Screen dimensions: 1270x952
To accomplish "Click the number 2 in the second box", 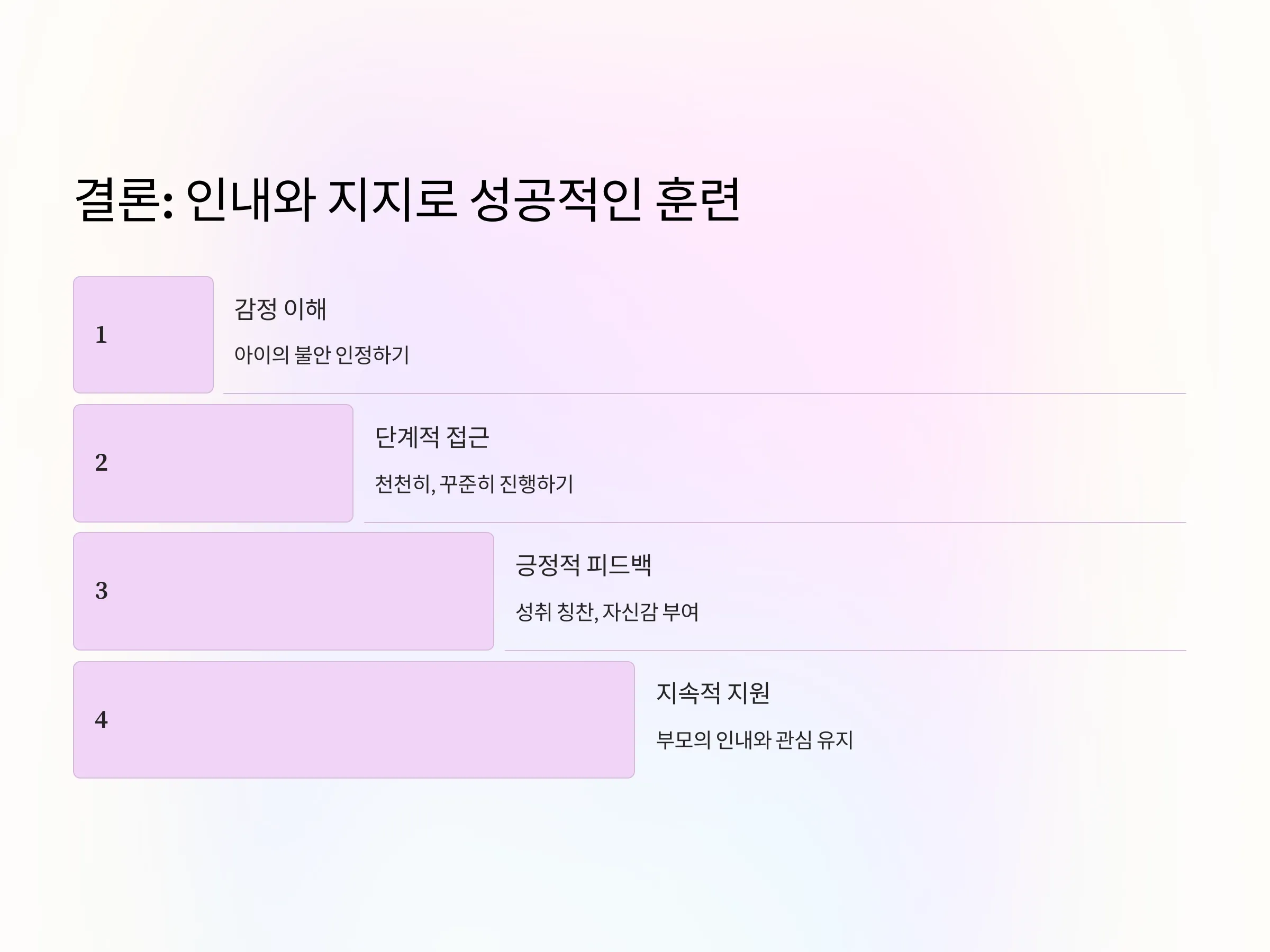I will [101, 463].
